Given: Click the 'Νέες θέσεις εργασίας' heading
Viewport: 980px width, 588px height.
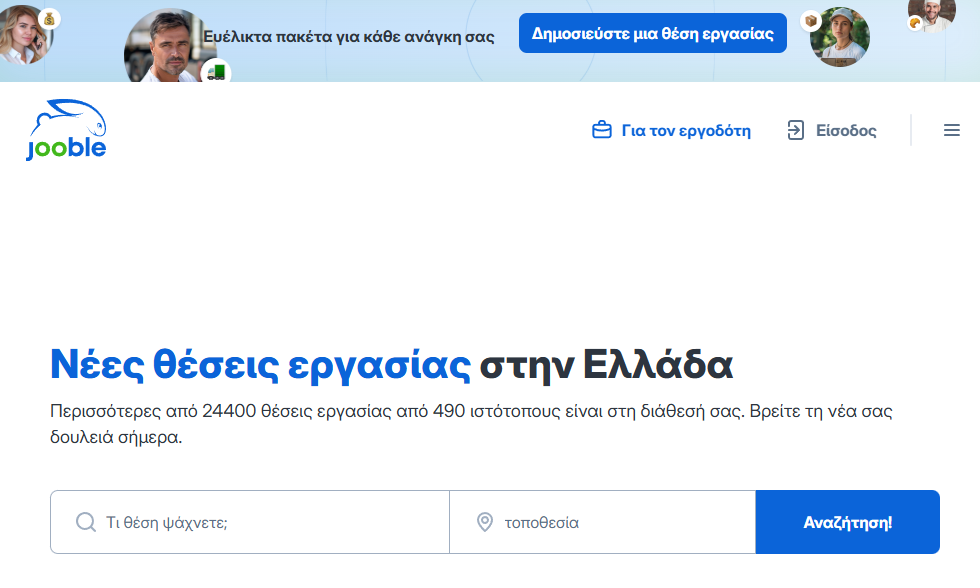Looking at the screenshot, I should 260,364.
